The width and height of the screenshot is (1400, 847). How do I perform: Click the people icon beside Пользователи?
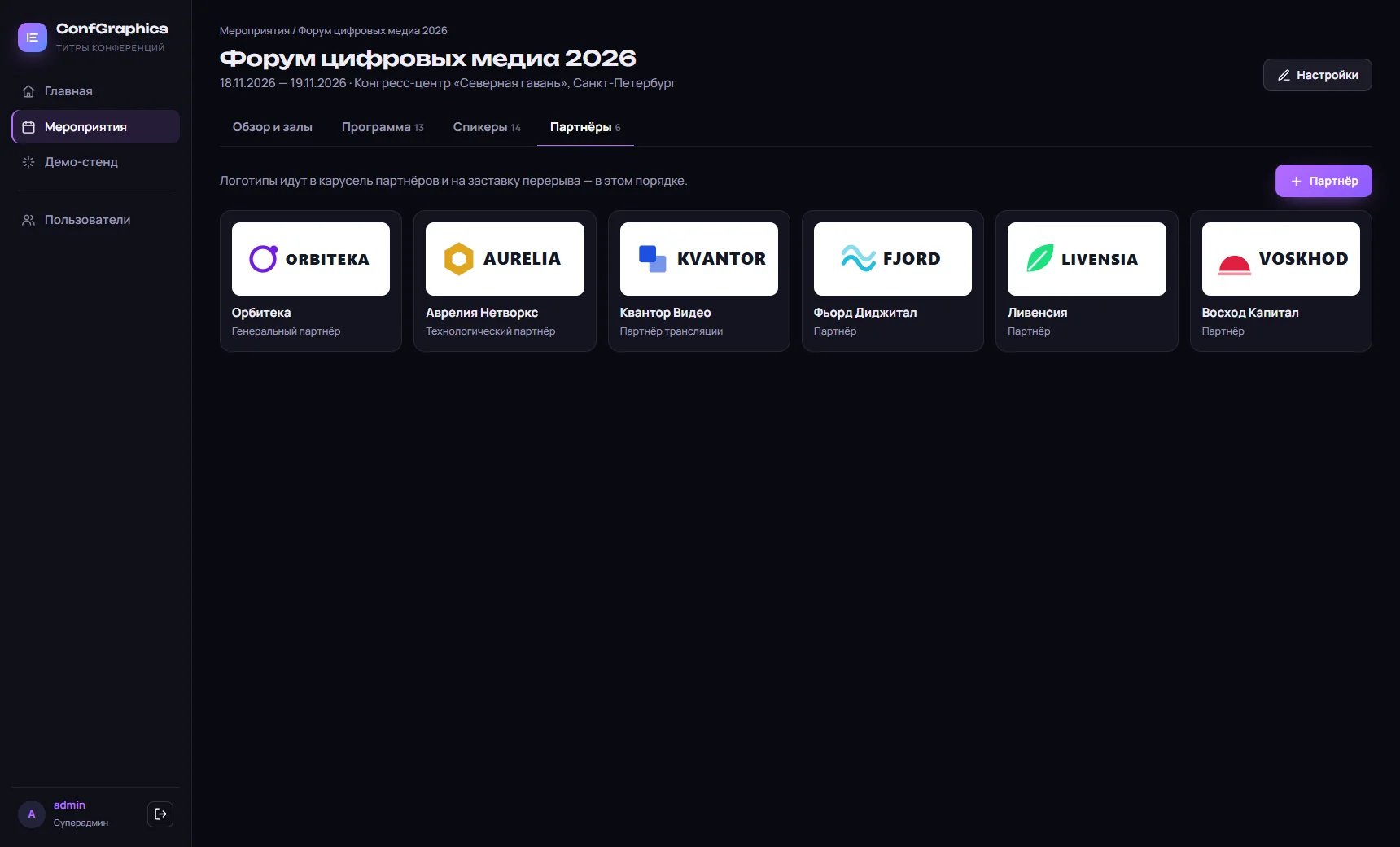click(28, 220)
